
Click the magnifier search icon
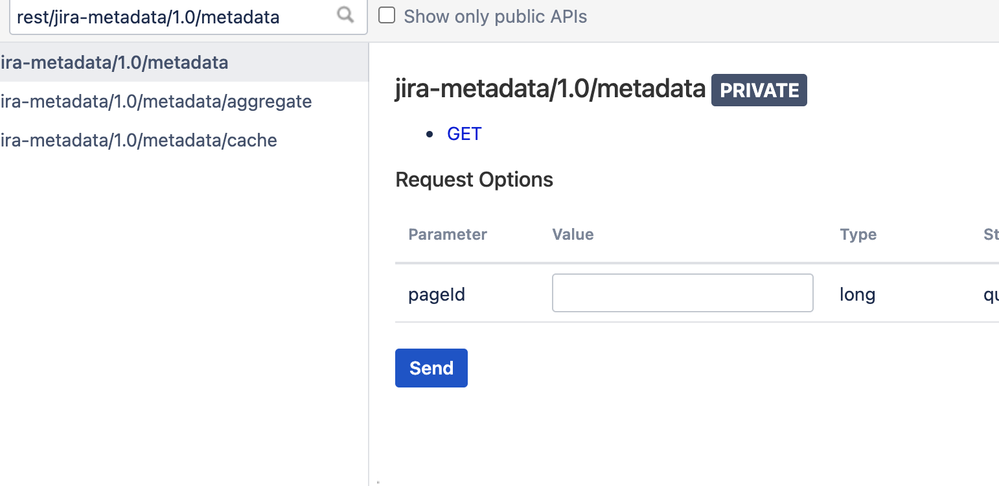tap(345, 15)
